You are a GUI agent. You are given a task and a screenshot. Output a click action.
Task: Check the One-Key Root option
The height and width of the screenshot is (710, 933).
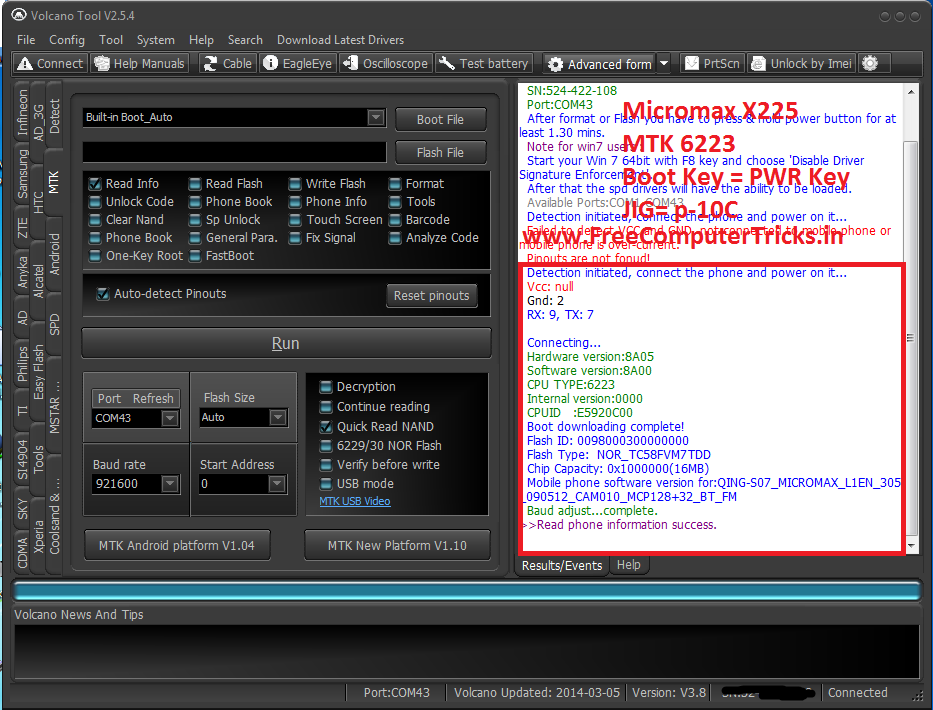pos(95,255)
